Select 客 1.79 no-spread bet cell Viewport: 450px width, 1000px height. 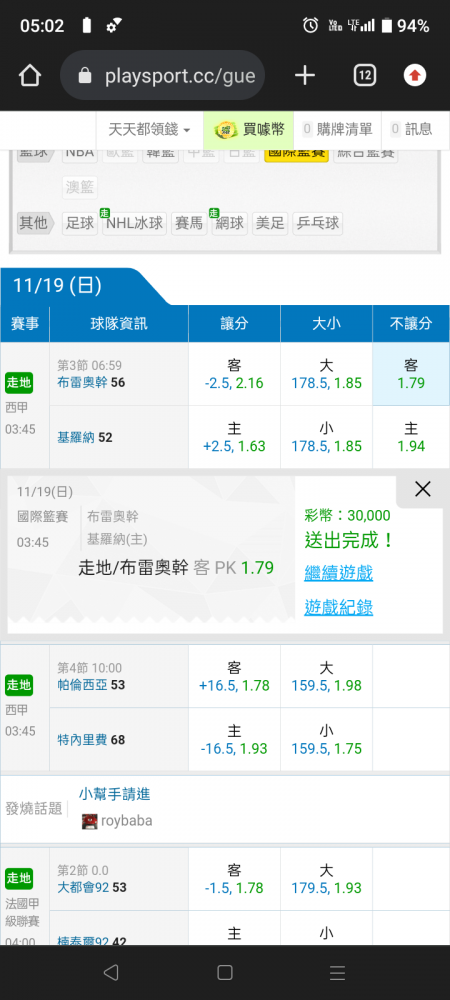pyautogui.click(x=410, y=374)
